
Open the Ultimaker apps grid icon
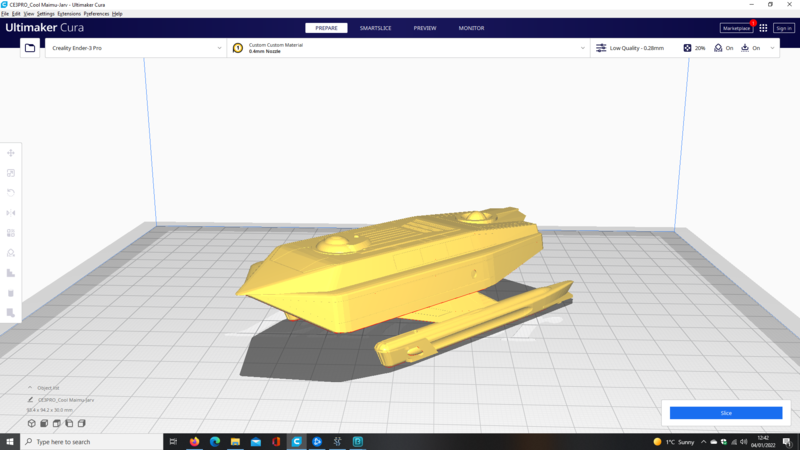[x=763, y=28]
